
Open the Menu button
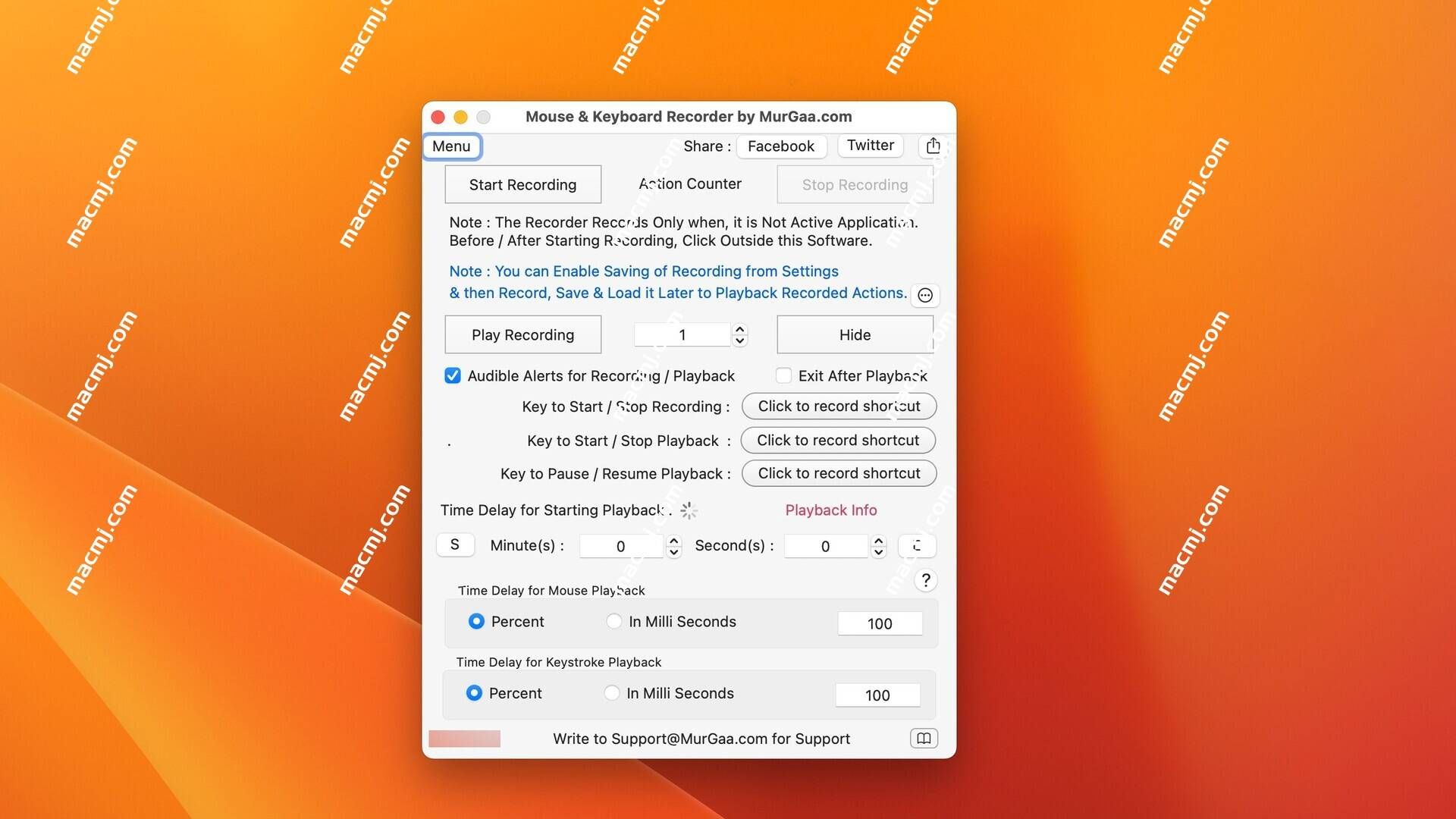(452, 146)
